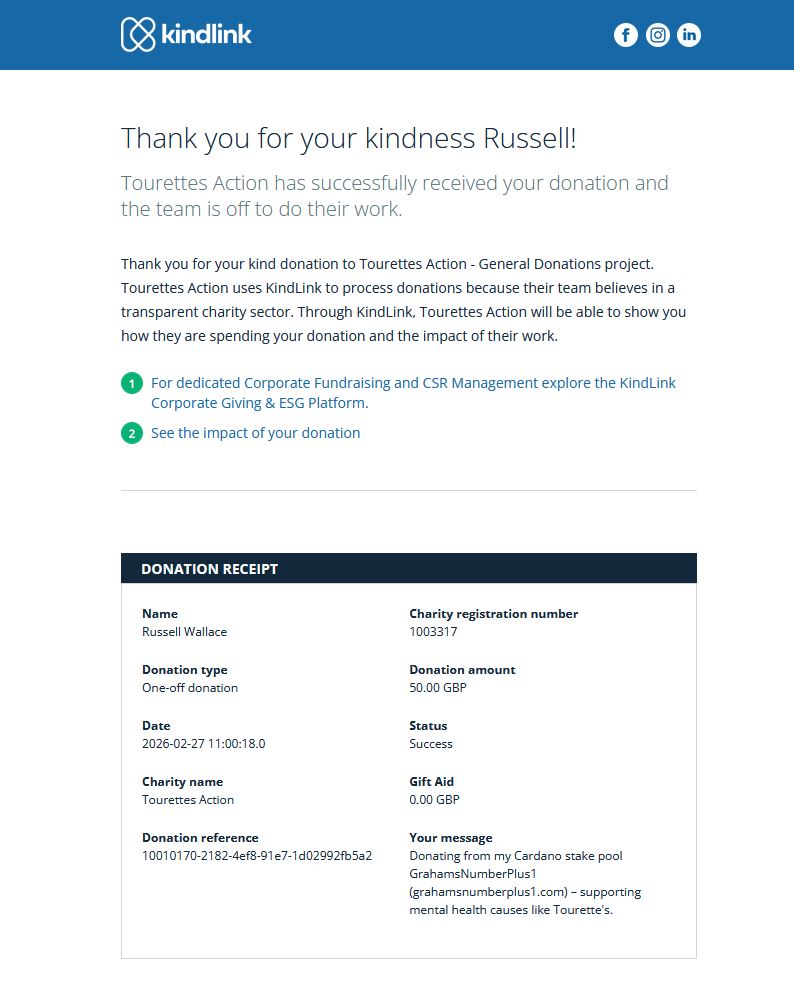
Task: Click the KindLink logo in the header
Action: [x=186, y=34]
